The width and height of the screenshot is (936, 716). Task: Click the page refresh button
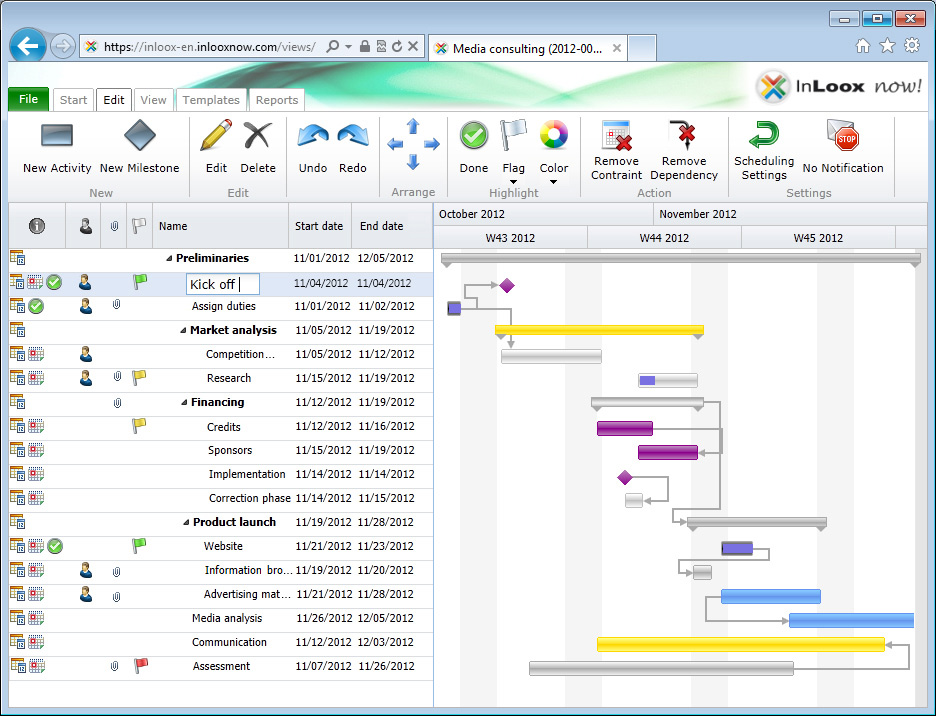point(397,47)
